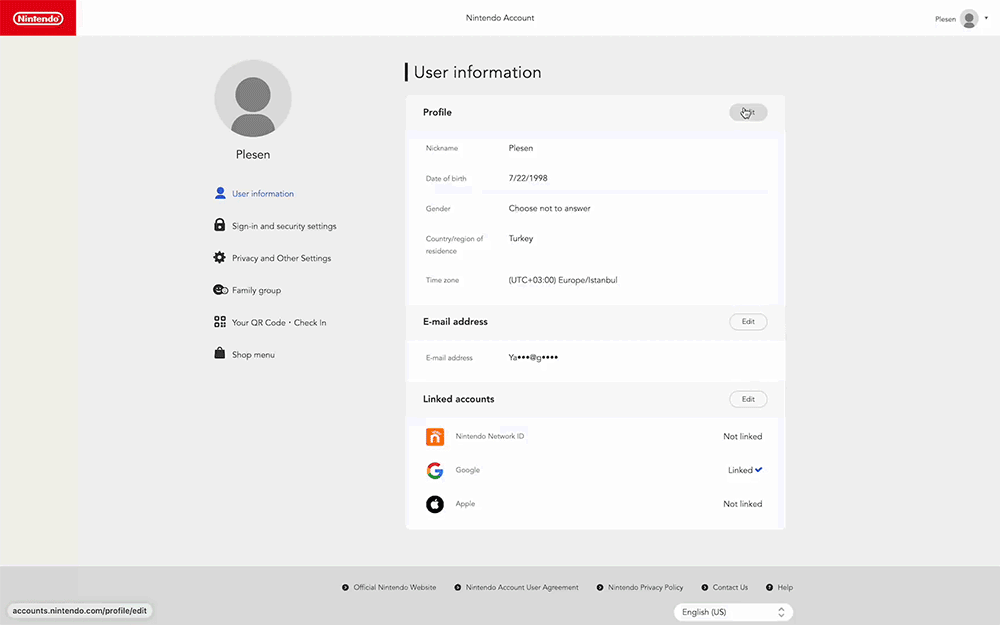Image resolution: width=1000 pixels, height=625 pixels.
Task: Click the large profile avatar picture
Action: [x=253, y=98]
